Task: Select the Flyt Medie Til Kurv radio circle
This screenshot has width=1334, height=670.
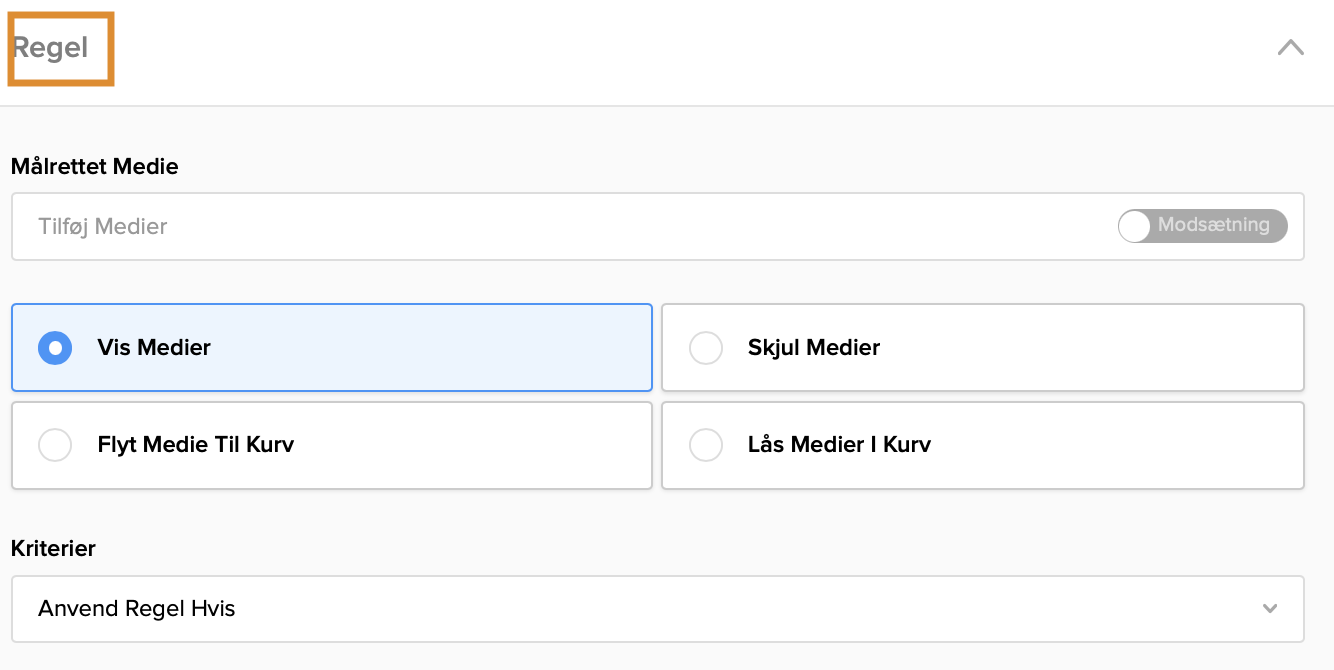Action: pyautogui.click(x=55, y=445)
